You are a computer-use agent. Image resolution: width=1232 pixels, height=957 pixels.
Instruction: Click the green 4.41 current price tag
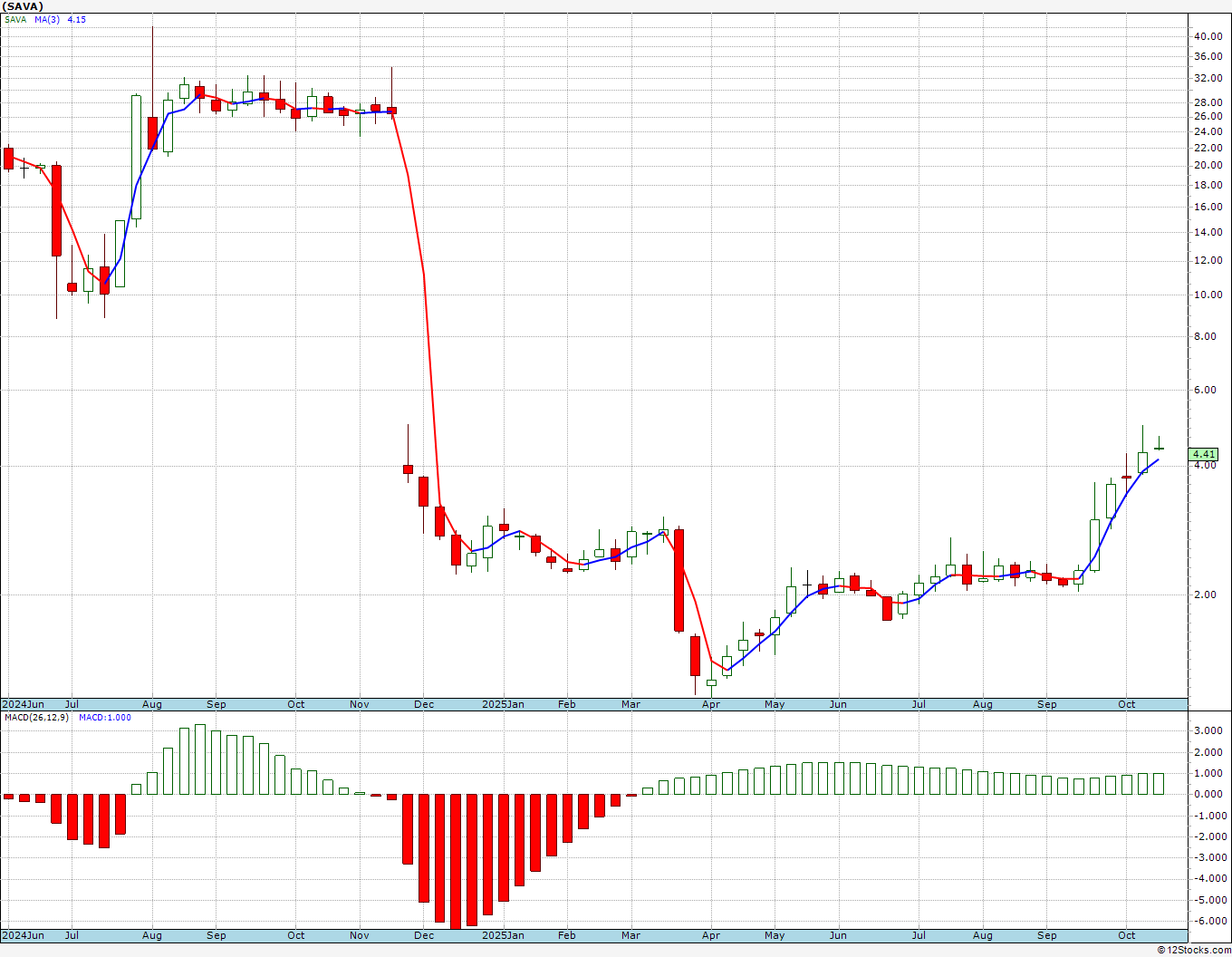pos(1204,454)
